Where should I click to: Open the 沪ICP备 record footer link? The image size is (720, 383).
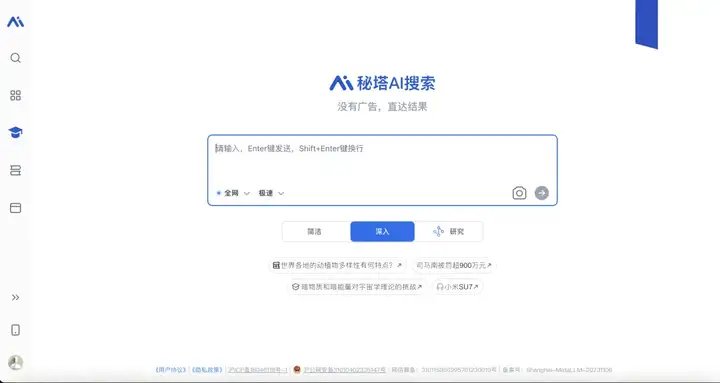[x=258, y=370]
